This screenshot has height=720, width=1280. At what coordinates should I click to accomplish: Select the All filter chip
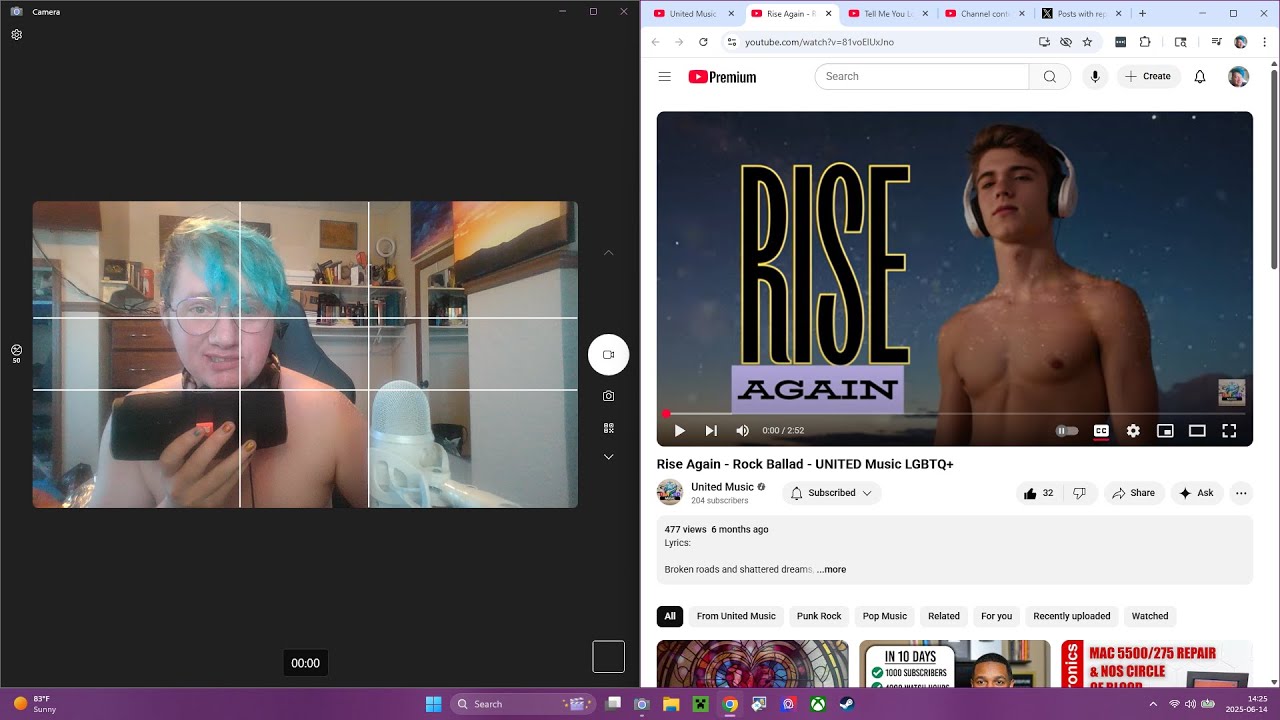point(670,616)
